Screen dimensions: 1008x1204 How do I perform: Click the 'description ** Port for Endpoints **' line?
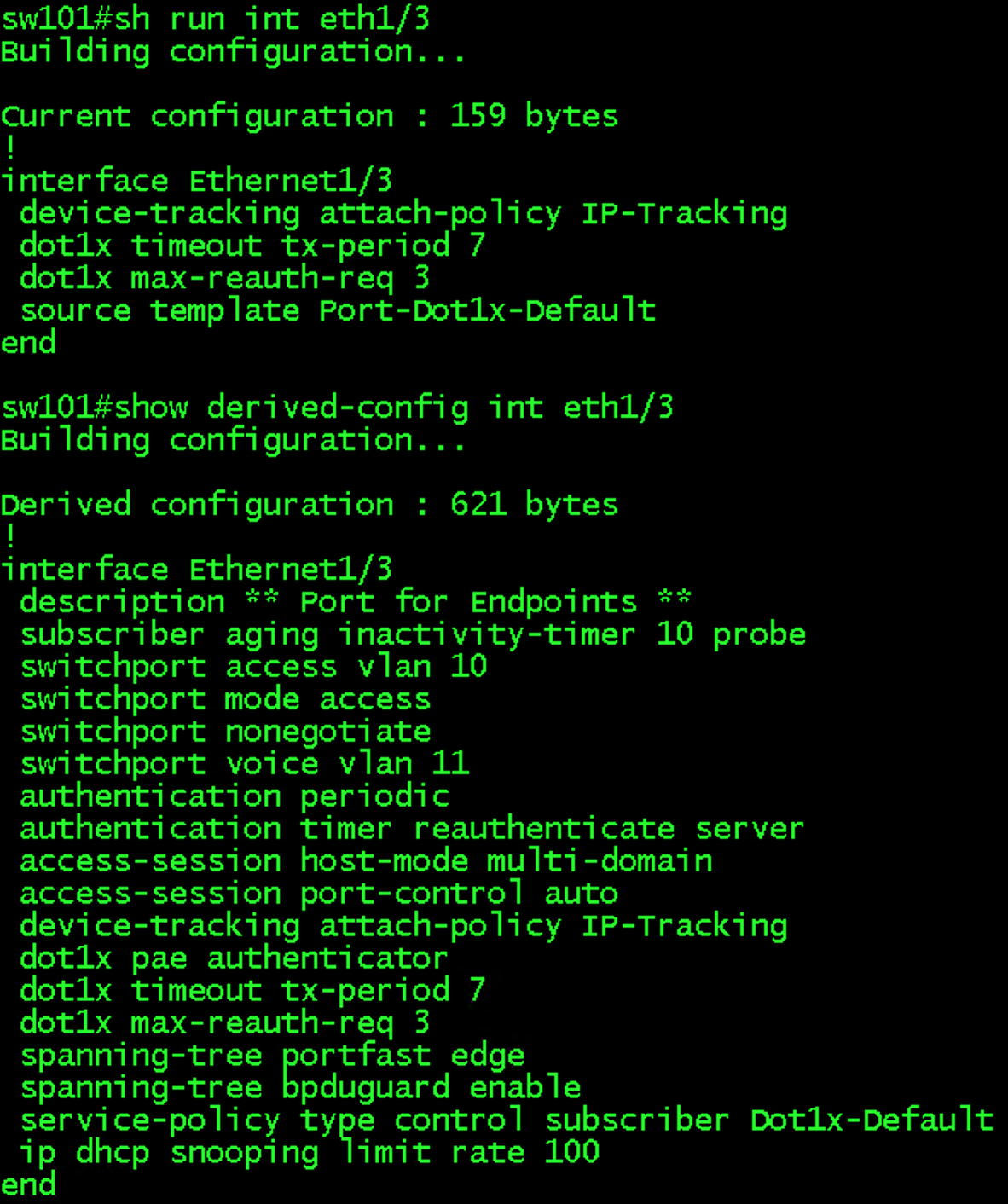pos(356,602)
